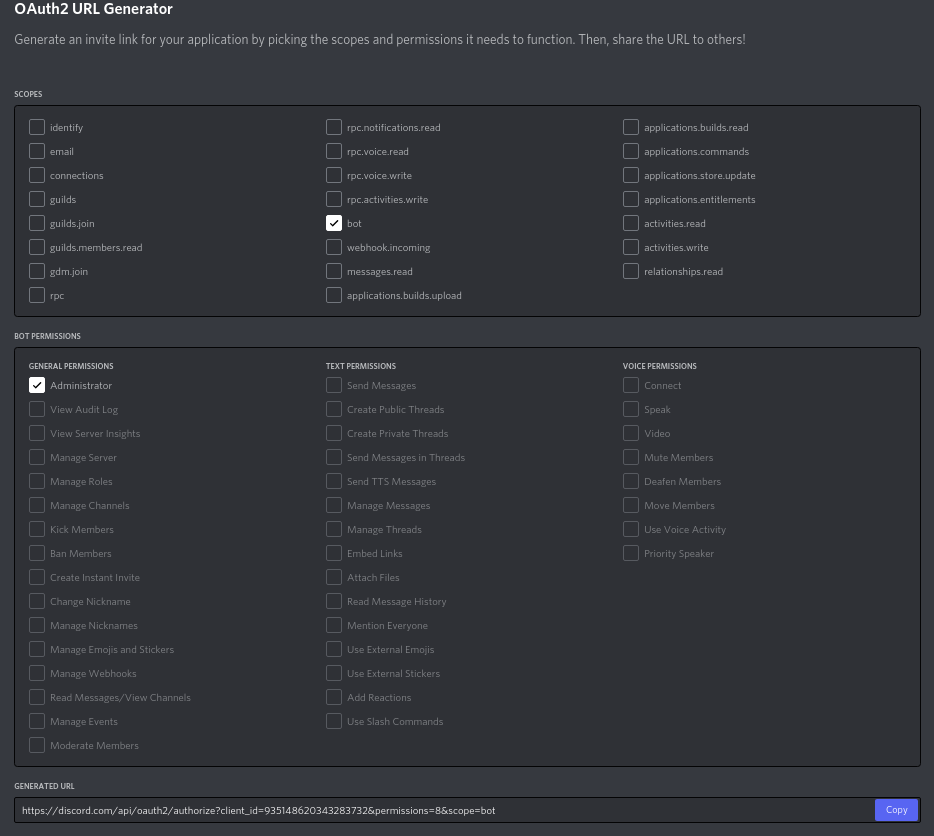
Task: Tick applications.entitlements scope
Action: pyautogui.click(x=631, y=200)
